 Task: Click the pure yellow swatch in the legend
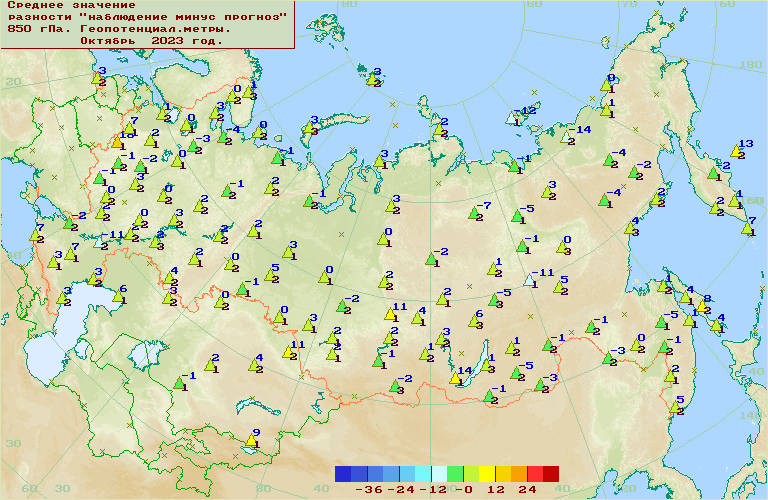[487, 474]
